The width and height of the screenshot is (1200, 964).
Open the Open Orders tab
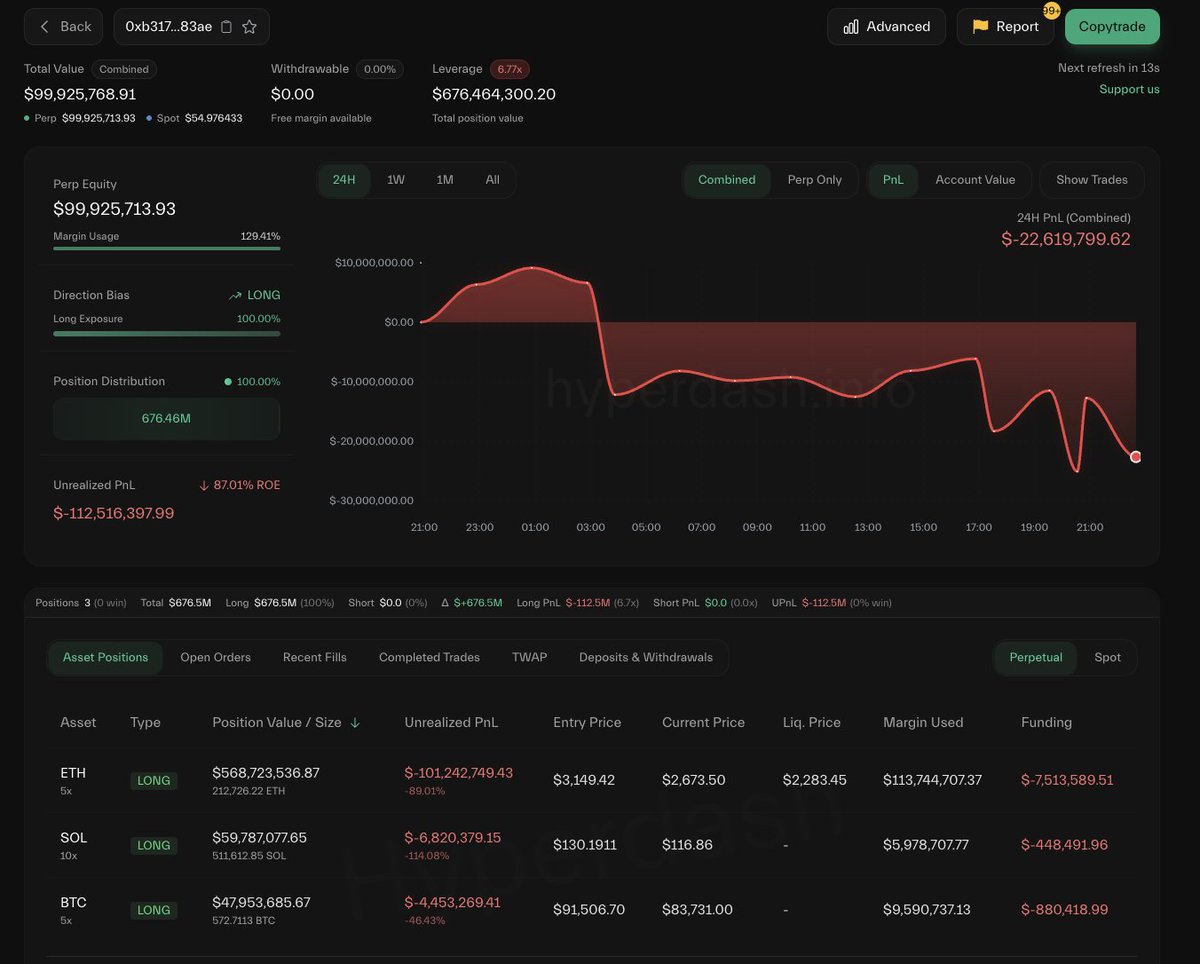coord(215,657)
